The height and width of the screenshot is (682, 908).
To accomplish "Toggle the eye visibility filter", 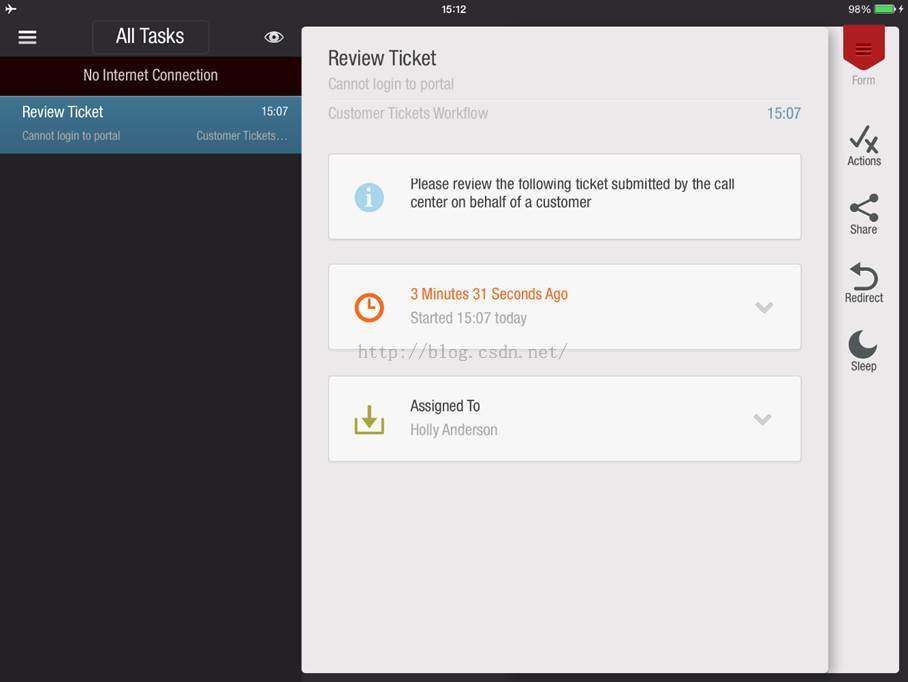I will (x=274, y=37).
